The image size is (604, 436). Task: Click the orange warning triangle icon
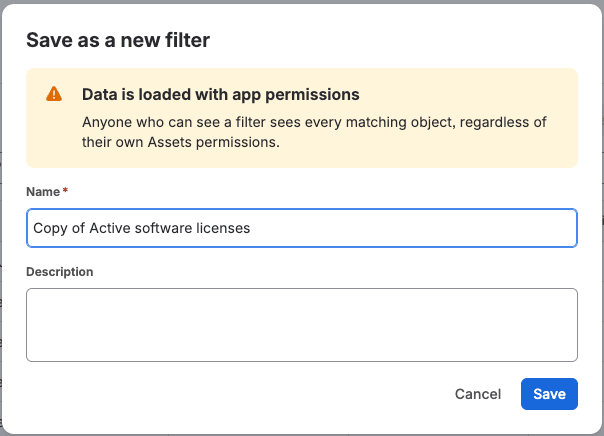[x=54, y=94]
